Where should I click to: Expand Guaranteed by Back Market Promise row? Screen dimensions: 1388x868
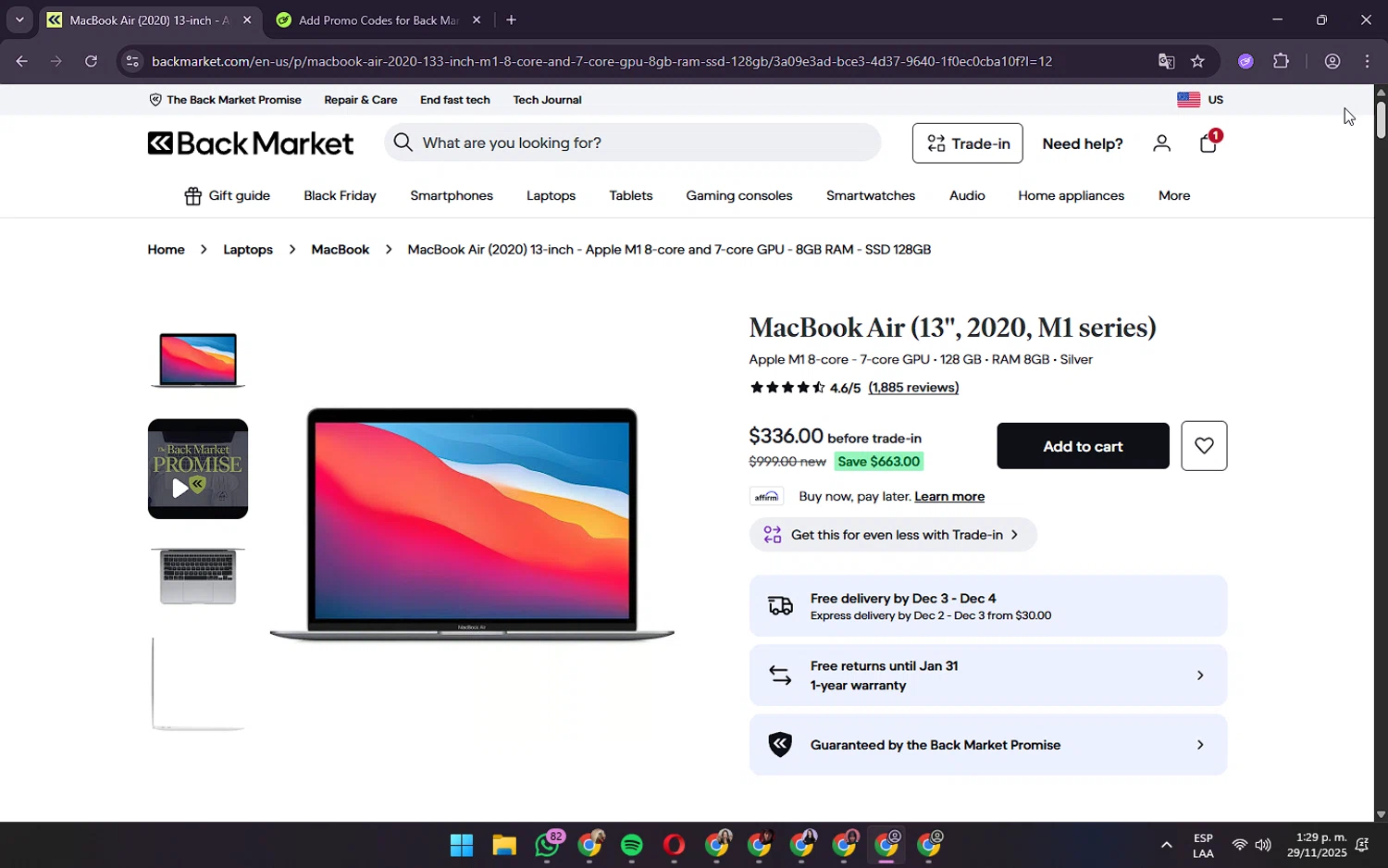988,745
